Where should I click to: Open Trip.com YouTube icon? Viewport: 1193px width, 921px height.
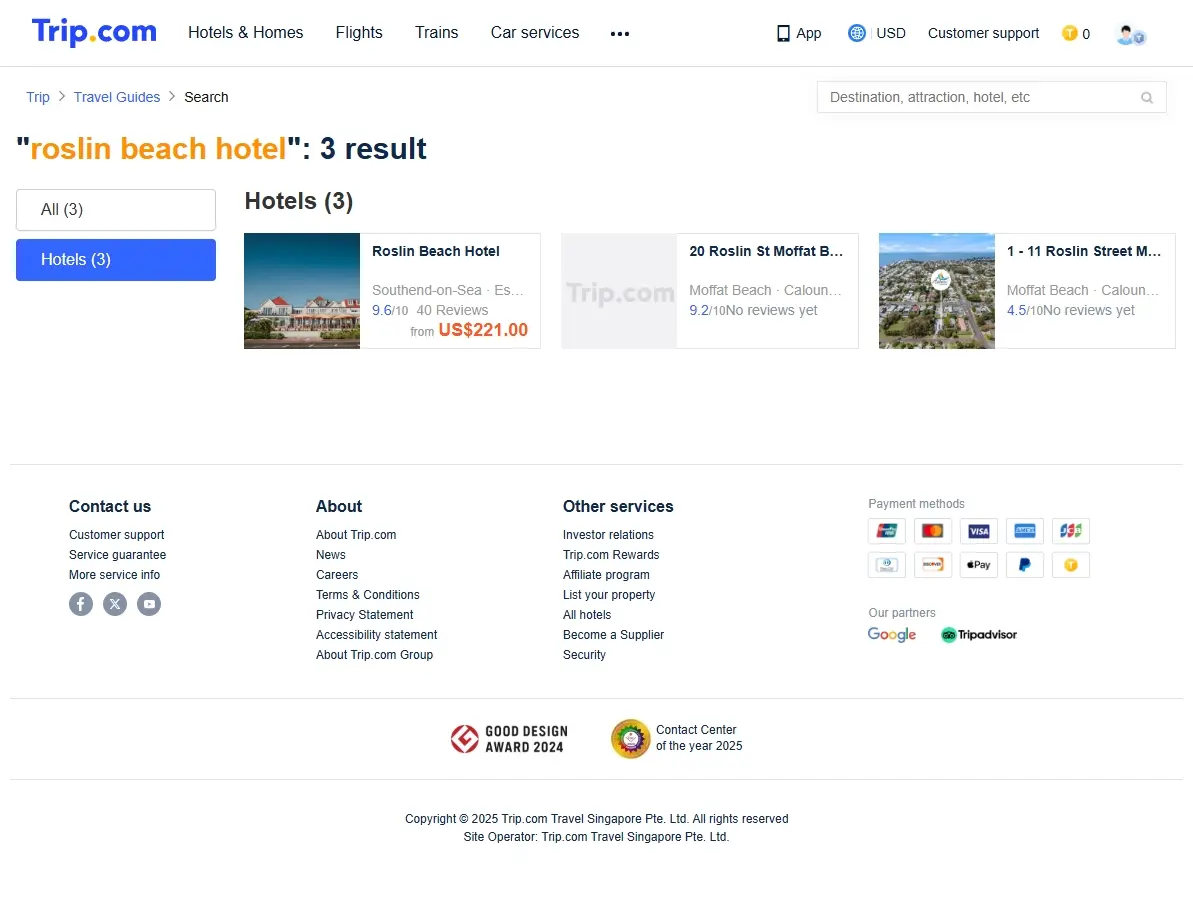point(149,604)
